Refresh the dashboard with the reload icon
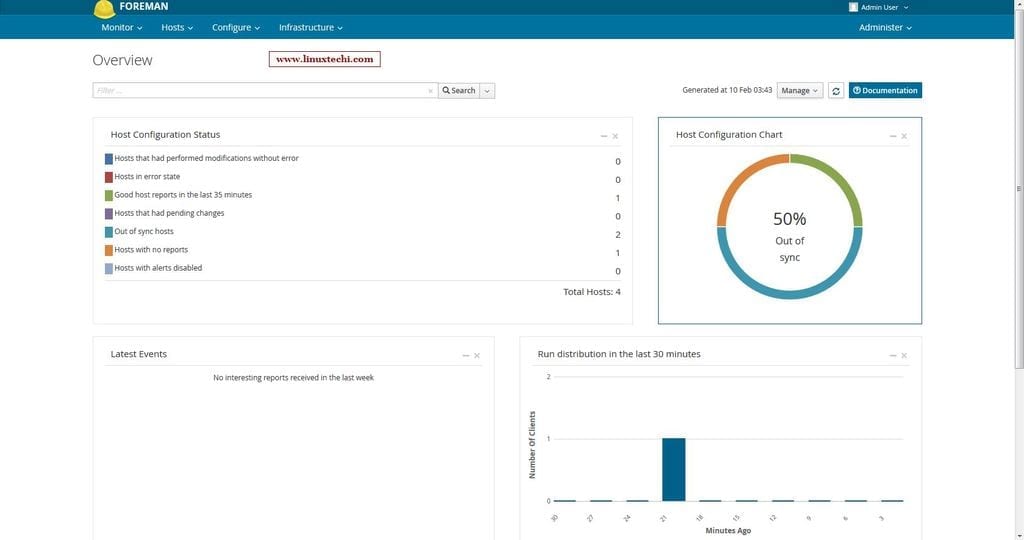 836,91
